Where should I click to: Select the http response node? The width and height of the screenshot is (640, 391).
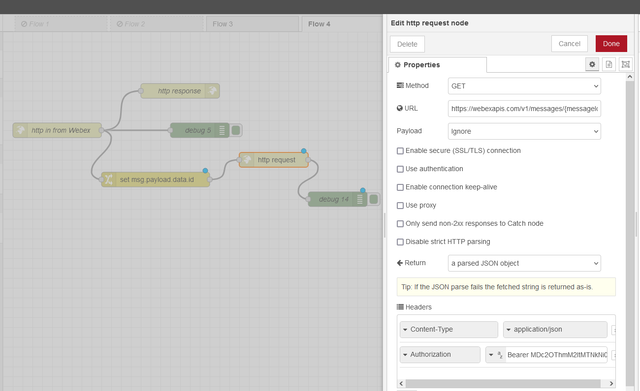180,91
